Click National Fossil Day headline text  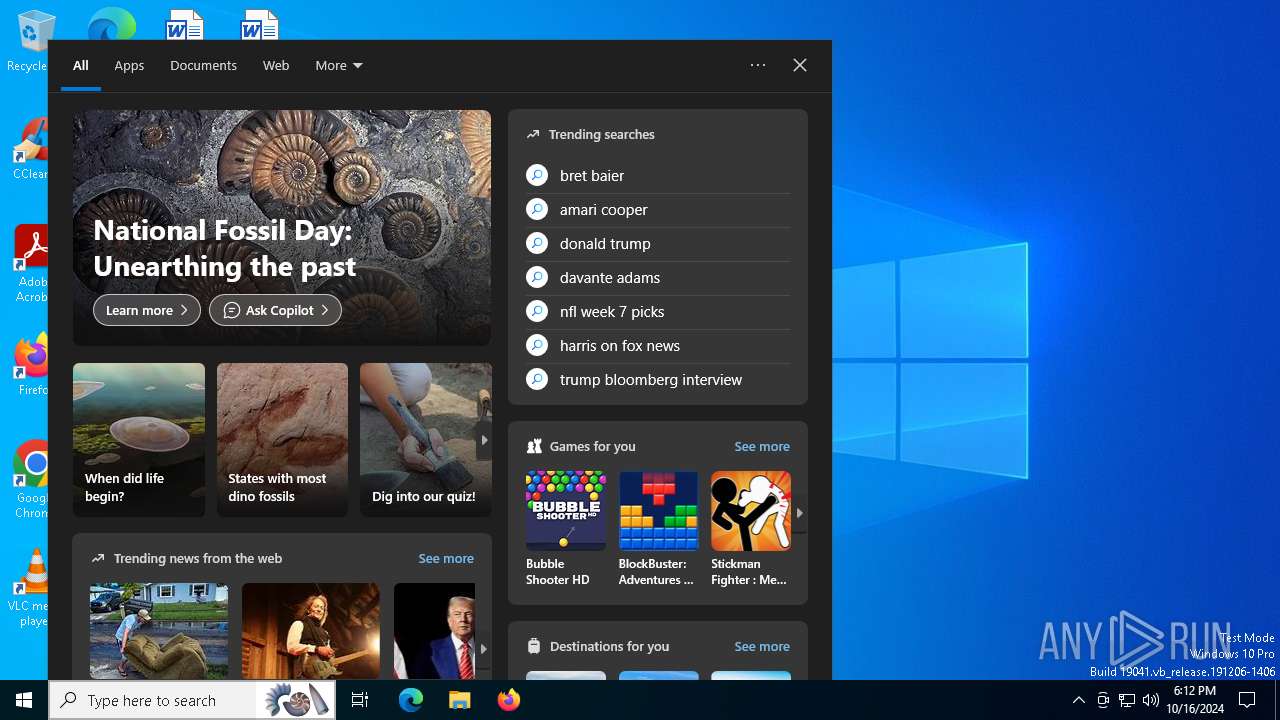pos(225,248)
